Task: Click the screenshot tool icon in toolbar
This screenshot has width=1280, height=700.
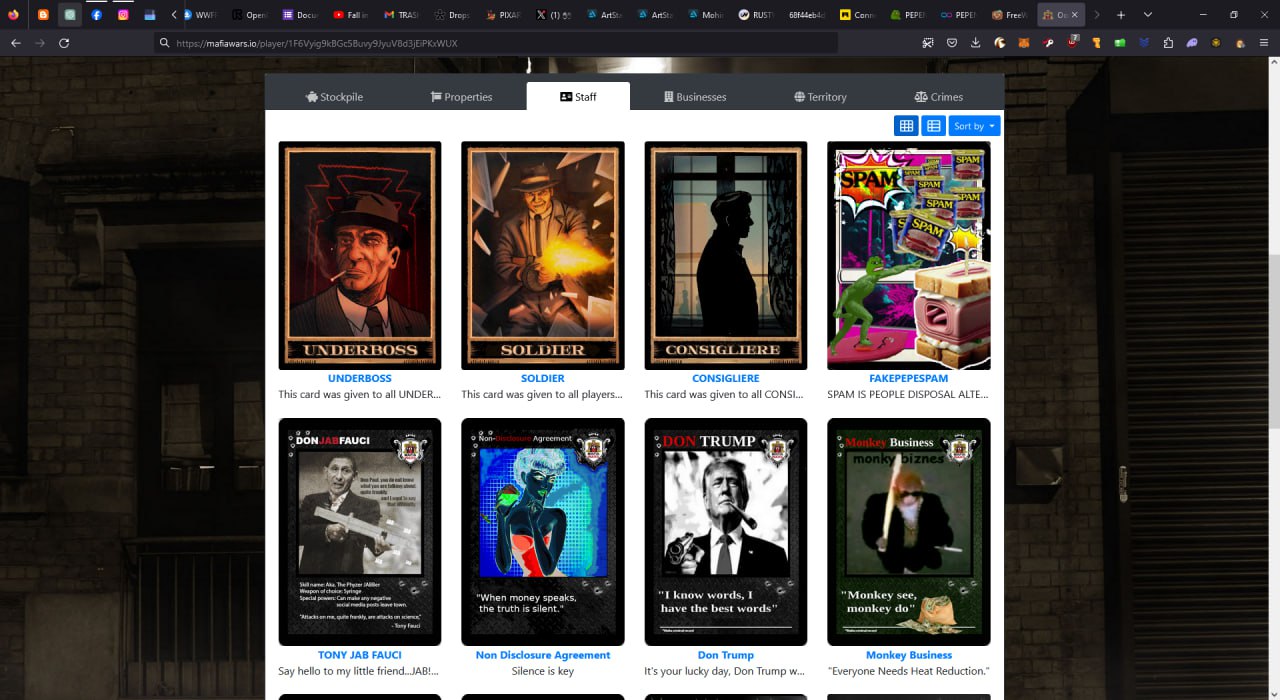Action: click(927, 43)
